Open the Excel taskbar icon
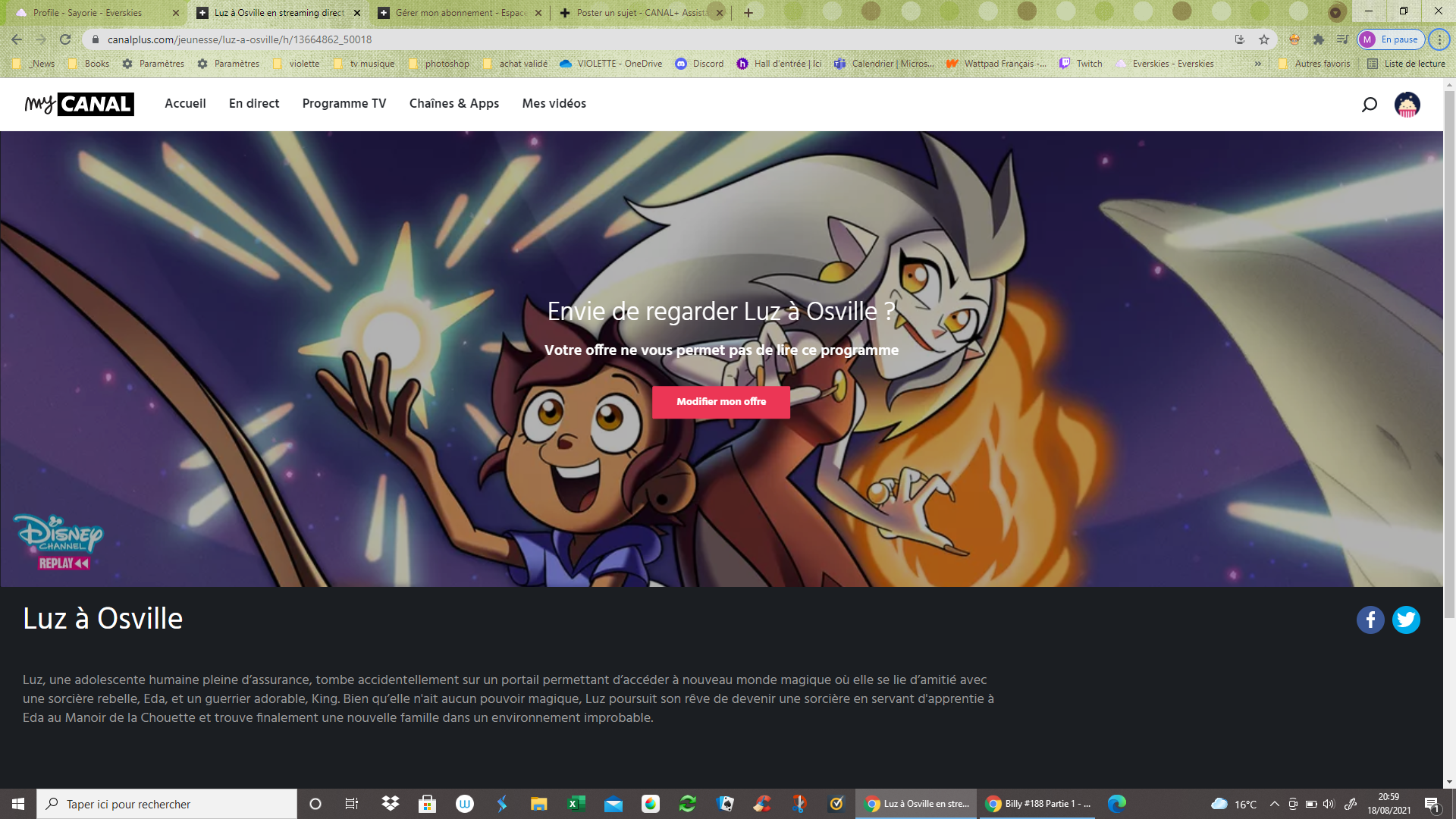This screenshot has height=819, width=1456. [576, 804]
